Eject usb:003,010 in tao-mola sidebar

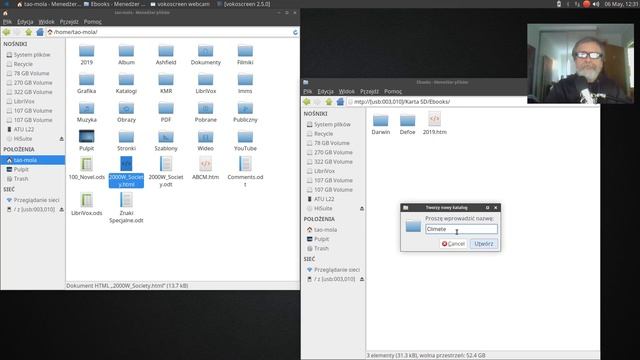(x=62, y=209)
